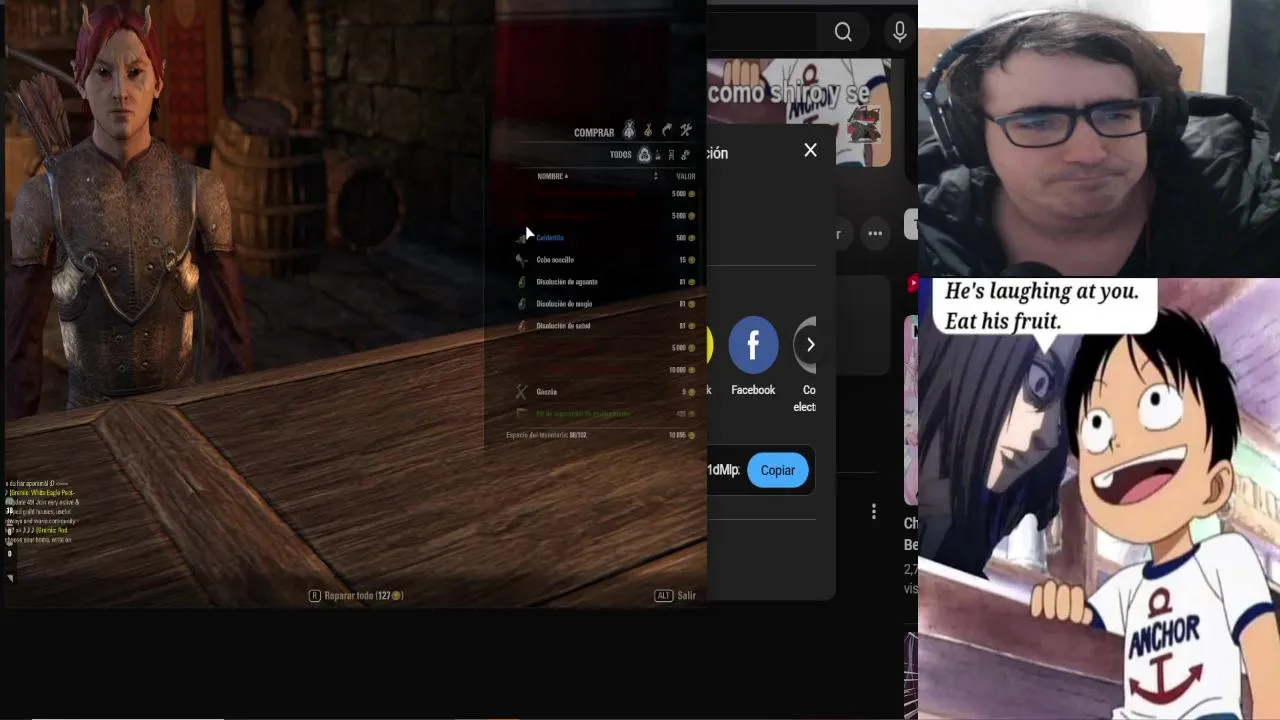This screenshot has width=1280, height=720.
Task: Select the green Kit de reparación row
Action: coord(604,414)
